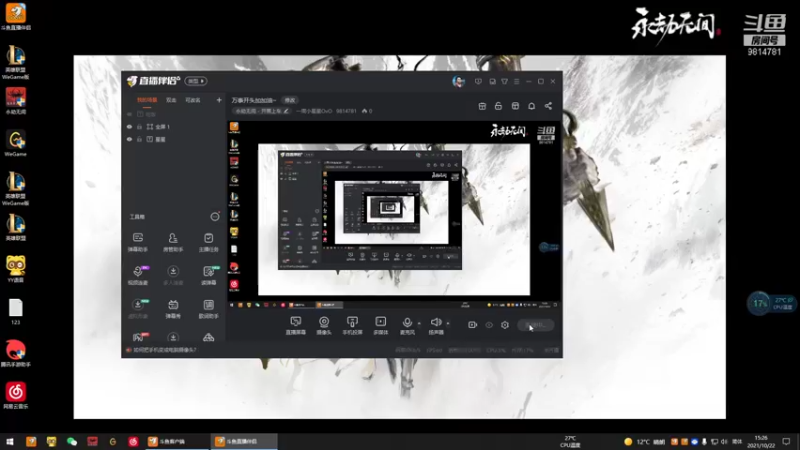Toggle eye of dimmed top source row
The height and width of the screenshot is (450, 800).
coord(129,114)
